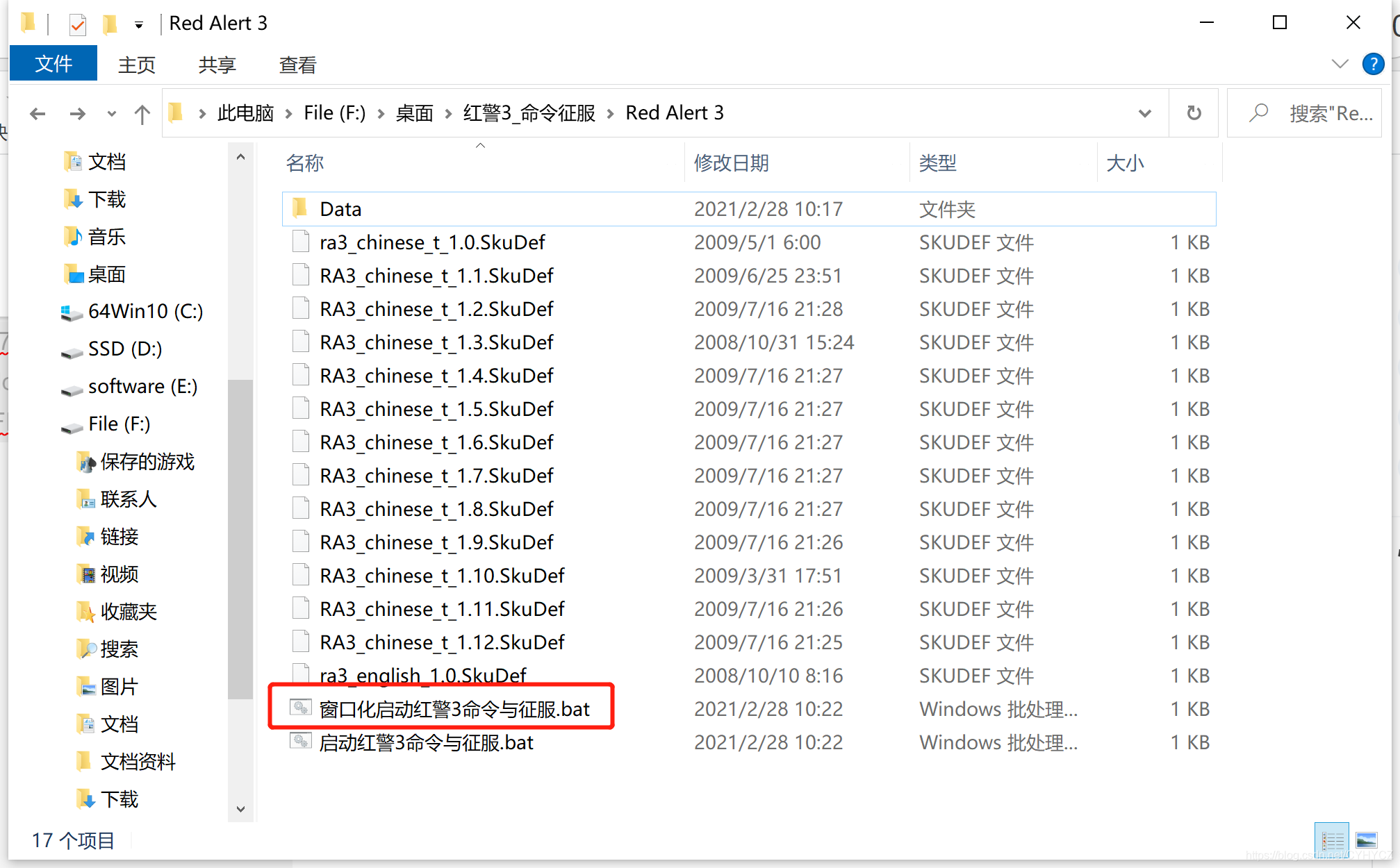The image size is (1400, 868).
Task: Open 音乐 in the navigation pane
Action: [x=106, y=237]
